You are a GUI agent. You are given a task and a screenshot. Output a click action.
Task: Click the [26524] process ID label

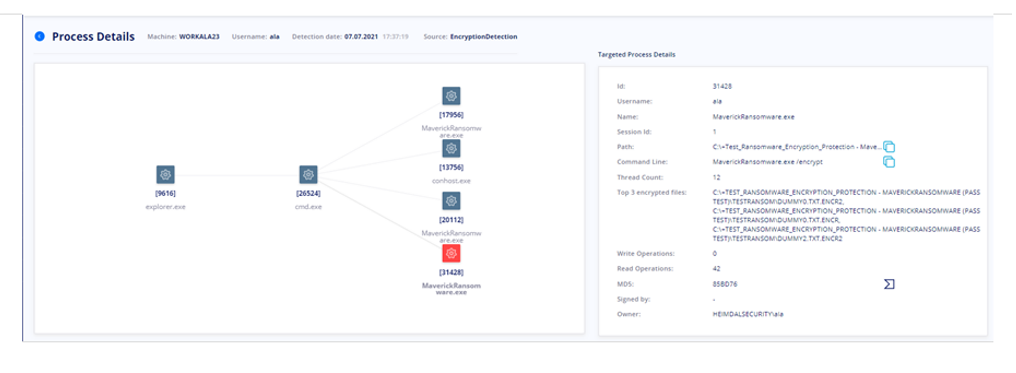point(308,194)
